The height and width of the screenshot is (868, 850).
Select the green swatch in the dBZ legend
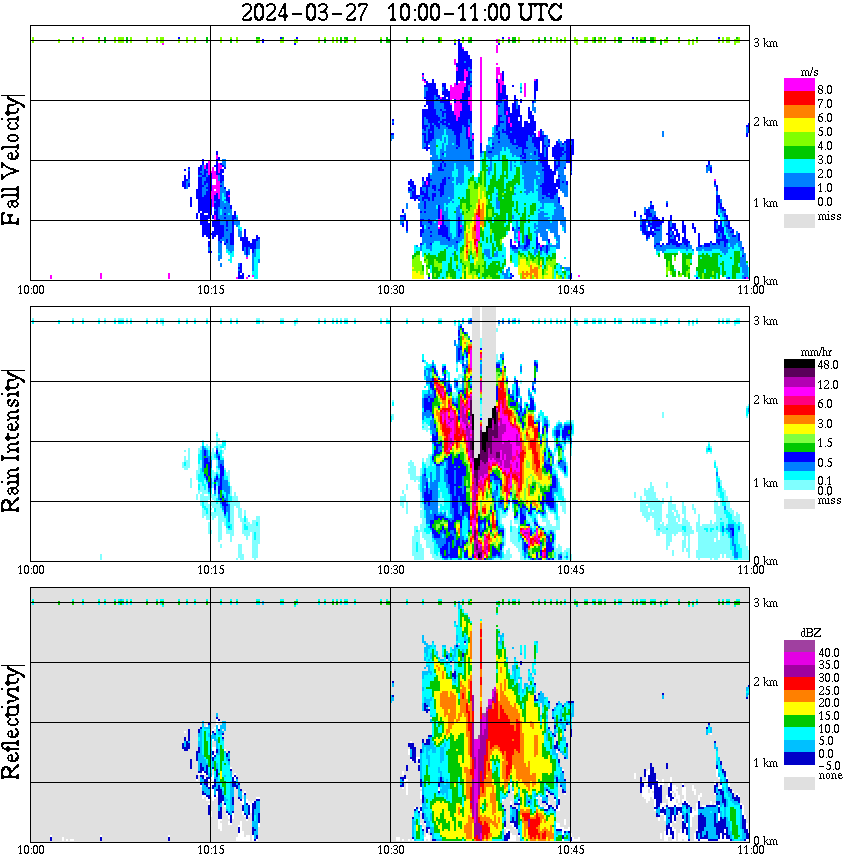tap(799, 721)
